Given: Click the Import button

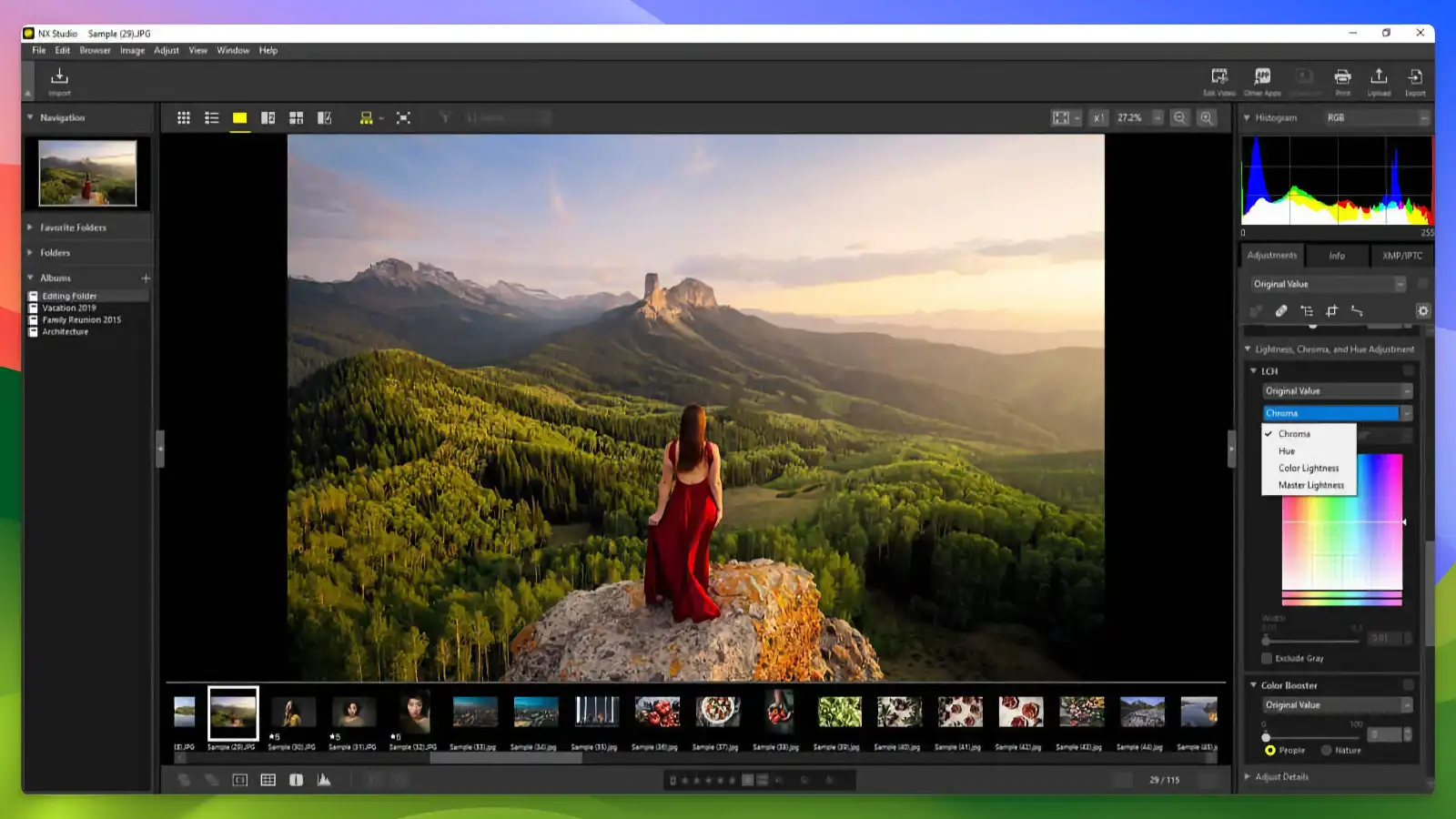Looking at the screenshot, I should click(58, 81).
